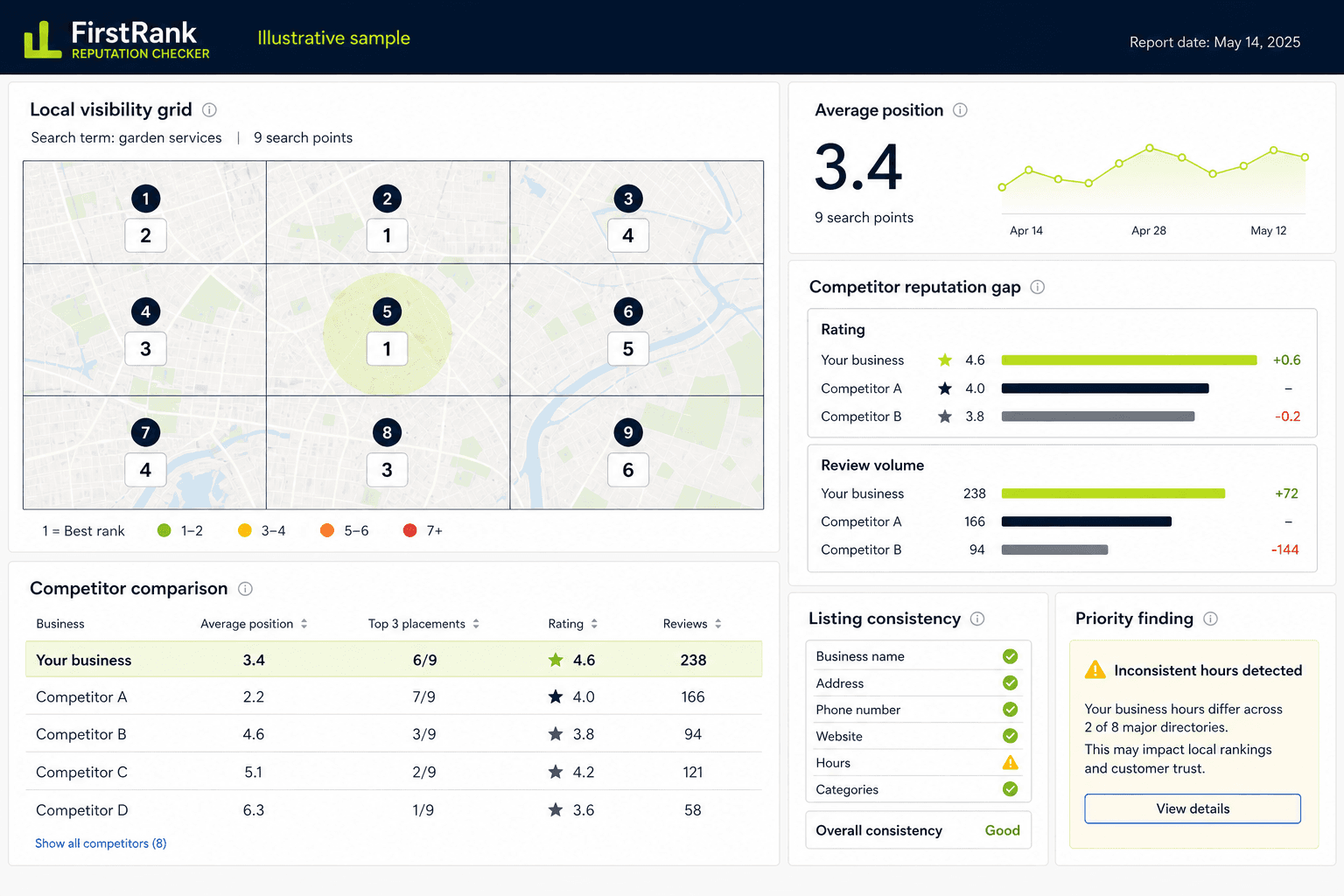Select the Competitor A table row name
The height and width of the screenshot is (896, 1344).
click(x=81, y=697)
